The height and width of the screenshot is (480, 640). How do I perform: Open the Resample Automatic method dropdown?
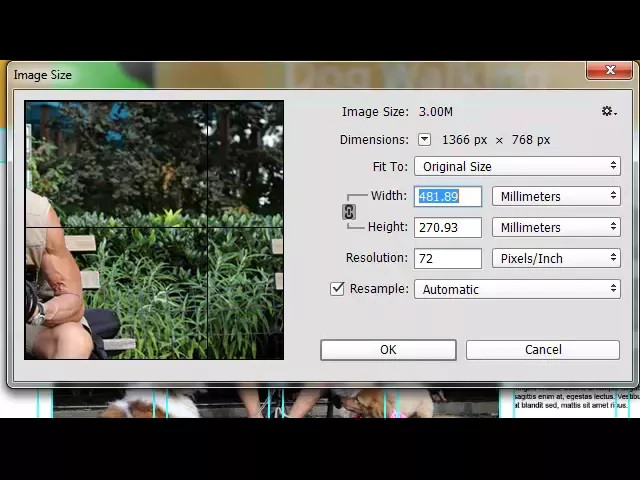point(518,289)
